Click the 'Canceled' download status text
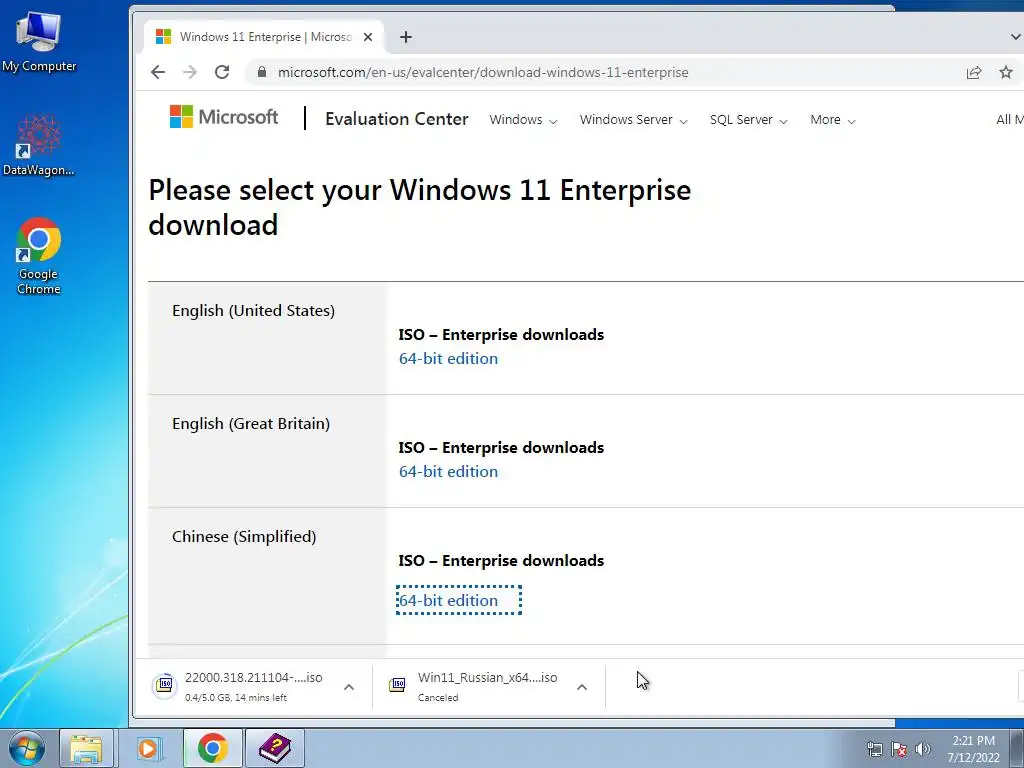The width and height of the screenshot is (1024, 768). click(x=438, y=697)
